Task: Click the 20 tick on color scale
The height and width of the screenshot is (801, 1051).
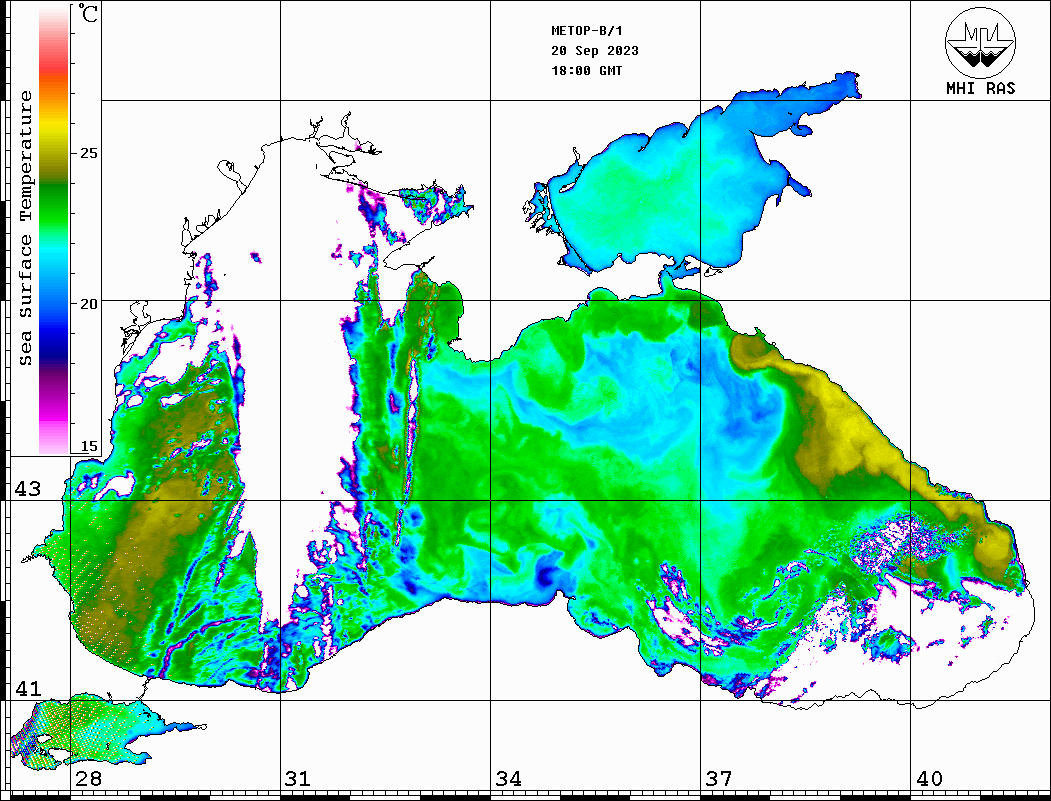Action: (88, 304)
